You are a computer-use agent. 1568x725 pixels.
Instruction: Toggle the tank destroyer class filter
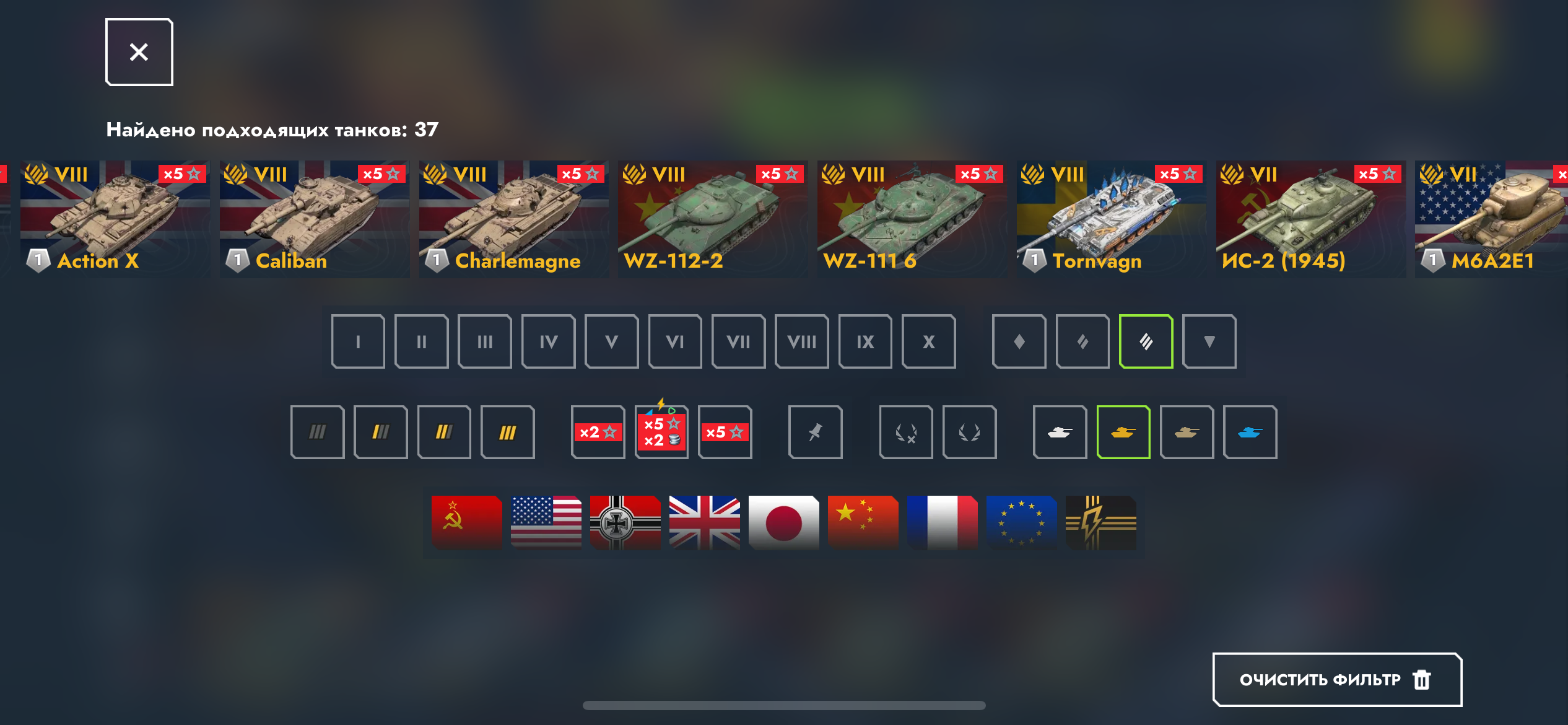(x=1209, y=341)
